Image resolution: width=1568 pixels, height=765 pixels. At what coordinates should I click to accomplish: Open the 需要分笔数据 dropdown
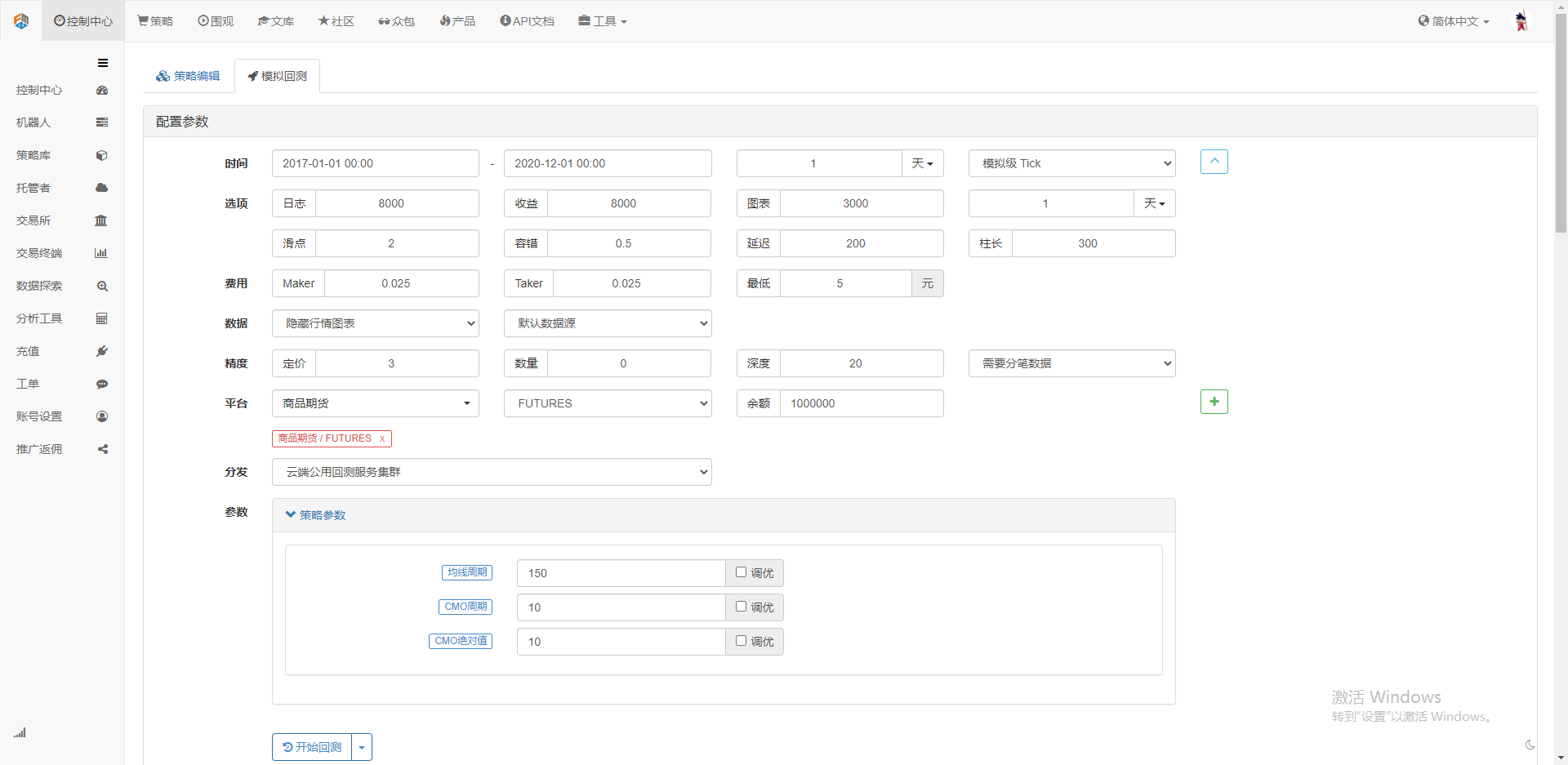(1072, 363)
